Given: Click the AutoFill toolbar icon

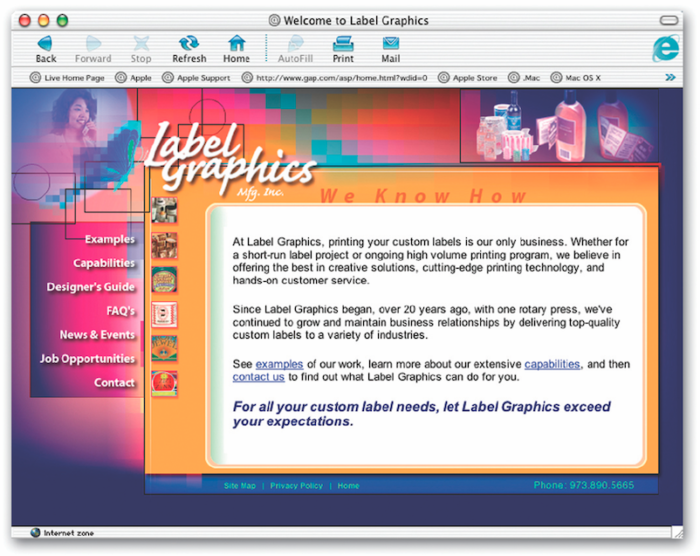Looking at the screenshot, I should 295,49.
